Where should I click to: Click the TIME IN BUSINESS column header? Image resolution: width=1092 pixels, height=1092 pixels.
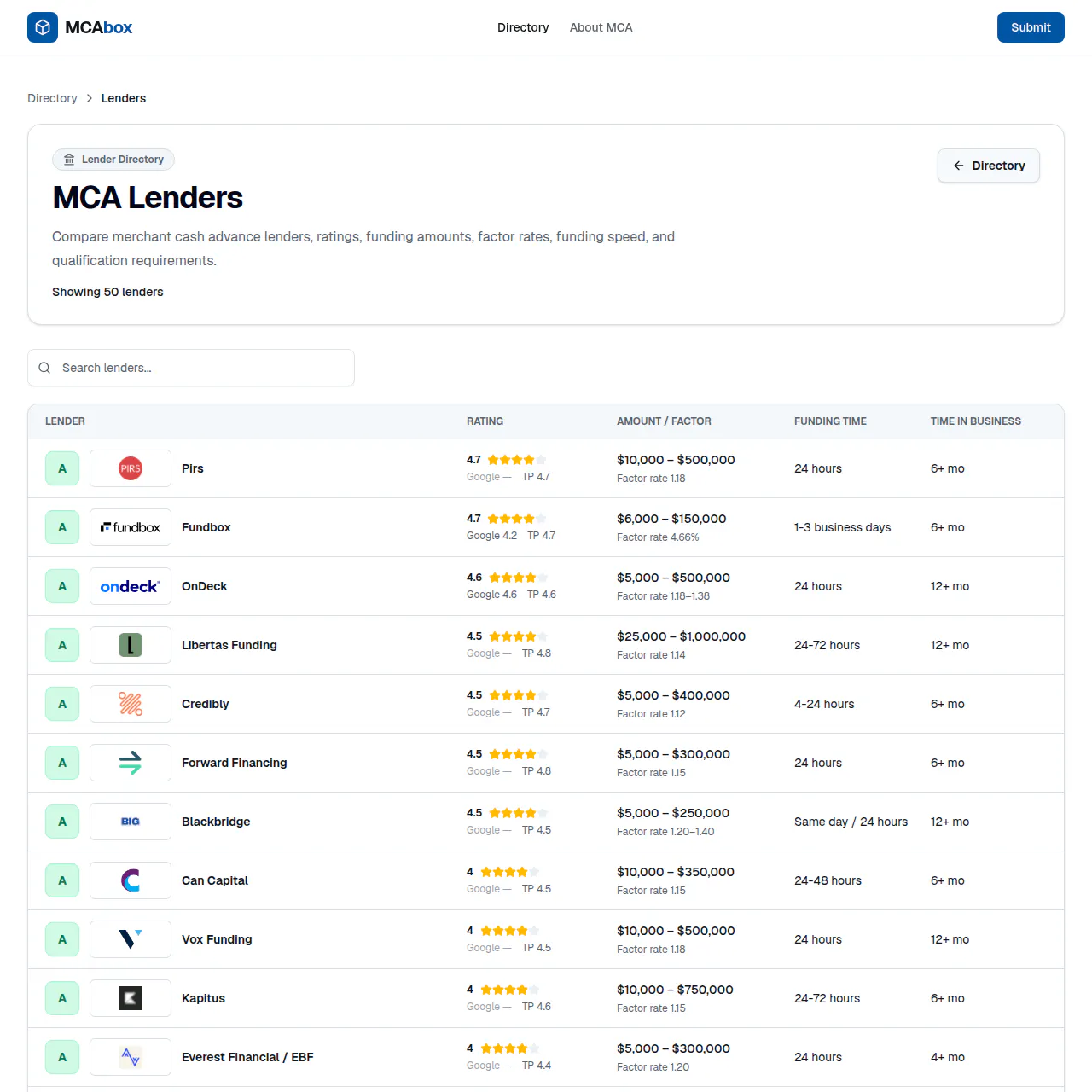976,421
